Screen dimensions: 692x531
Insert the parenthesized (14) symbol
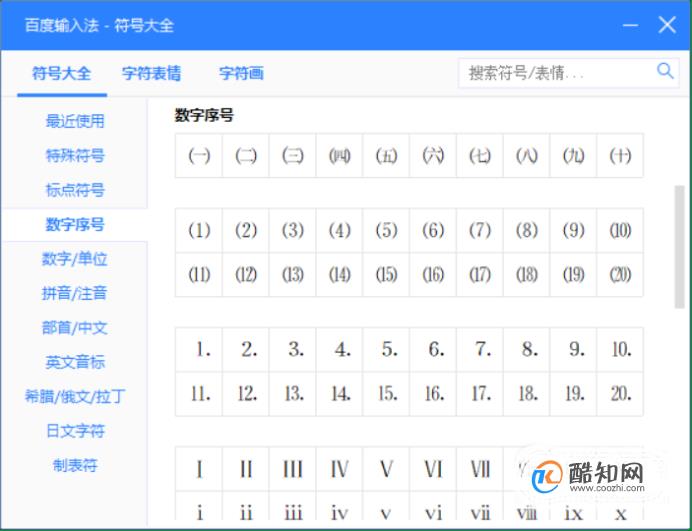[x=339, y=275]
